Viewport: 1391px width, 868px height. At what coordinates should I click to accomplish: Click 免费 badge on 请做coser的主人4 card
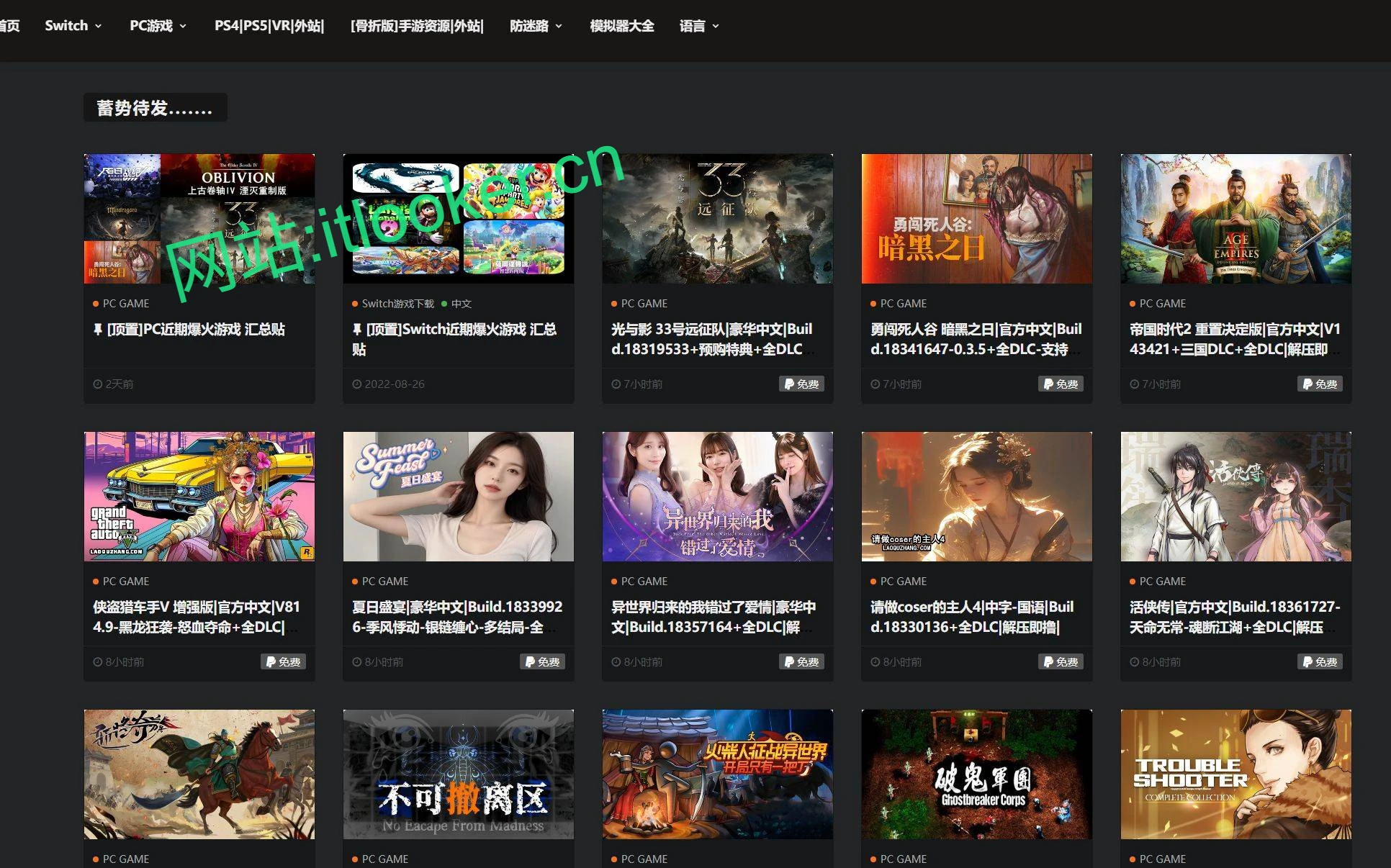pyautogui.click(x=1061, y=662)
